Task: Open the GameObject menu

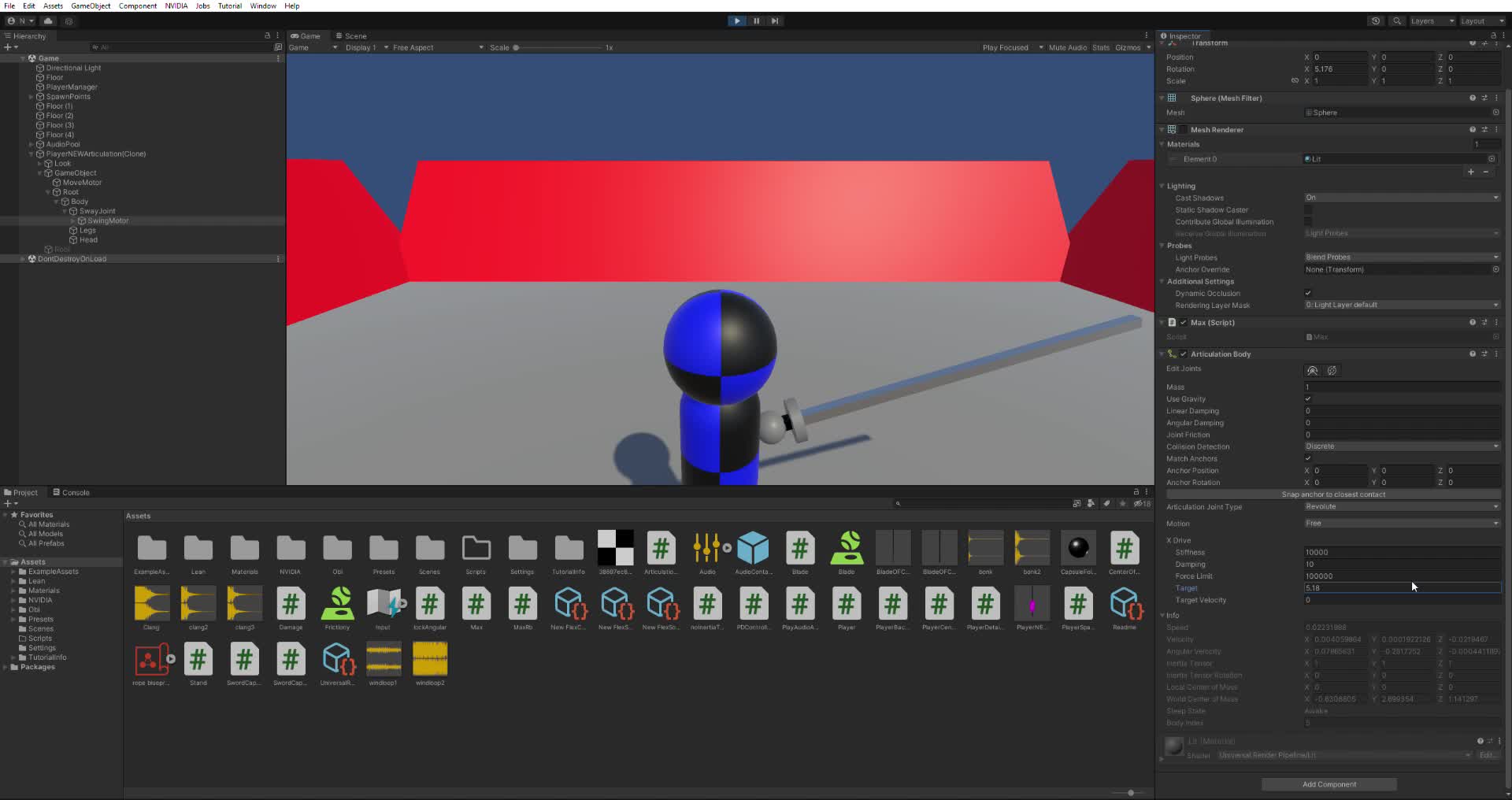Action: (90, 6)
